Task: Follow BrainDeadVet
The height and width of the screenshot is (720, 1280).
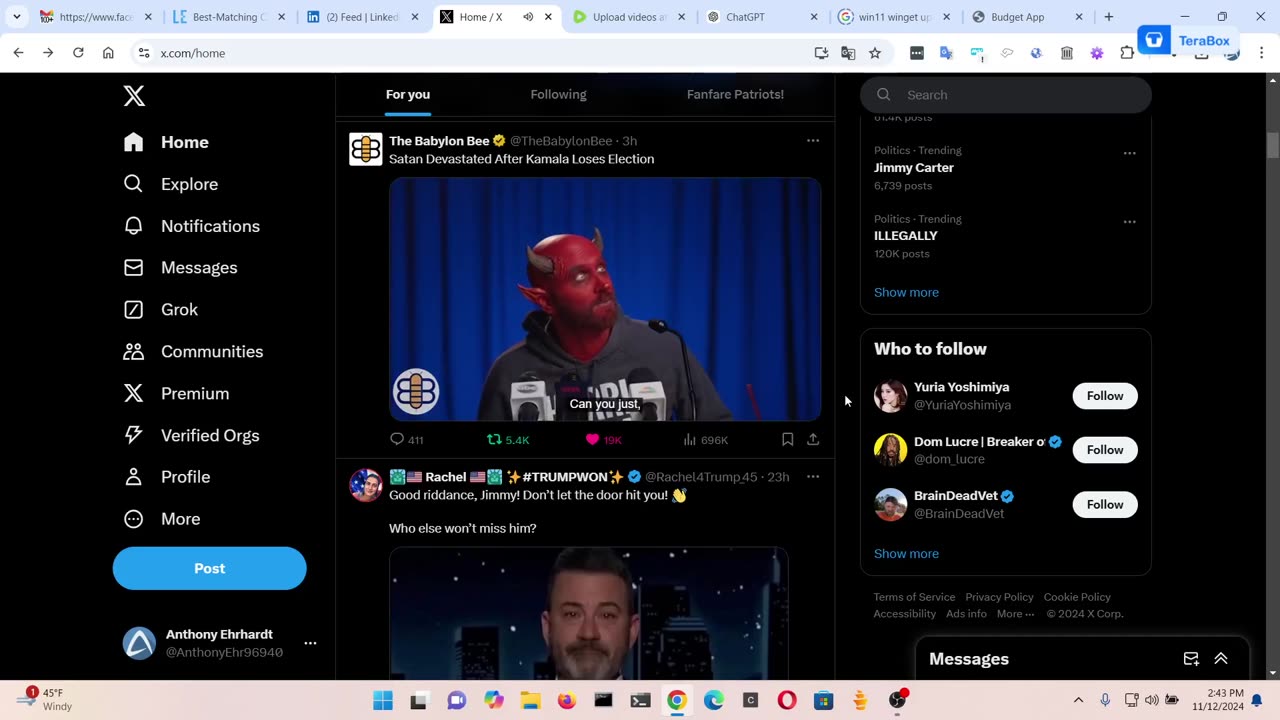Action: click(x=1105, y=505)
